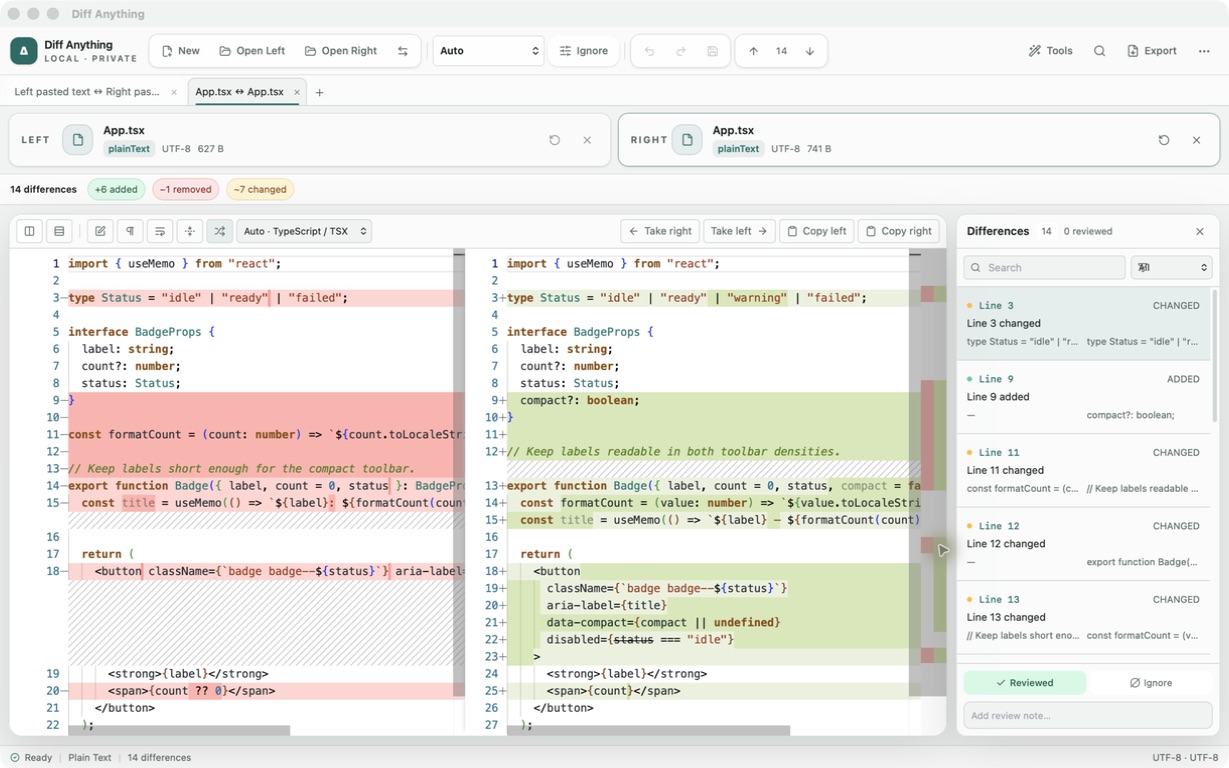The width and height of the screenshot is (1229, 768).
Task: Click the undo arrow icon
Action: (x=649, y=51)
